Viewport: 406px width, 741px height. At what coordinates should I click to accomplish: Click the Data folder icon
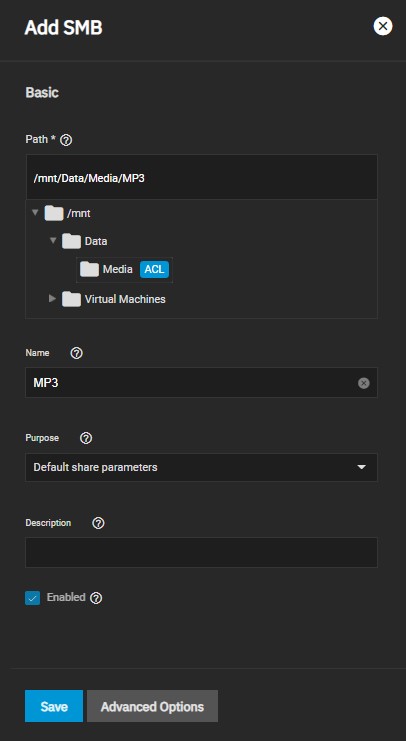[71, 241]
